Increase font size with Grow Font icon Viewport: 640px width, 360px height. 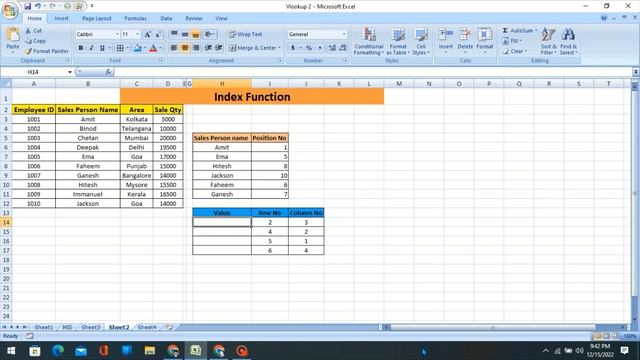(x=148, y=35)
